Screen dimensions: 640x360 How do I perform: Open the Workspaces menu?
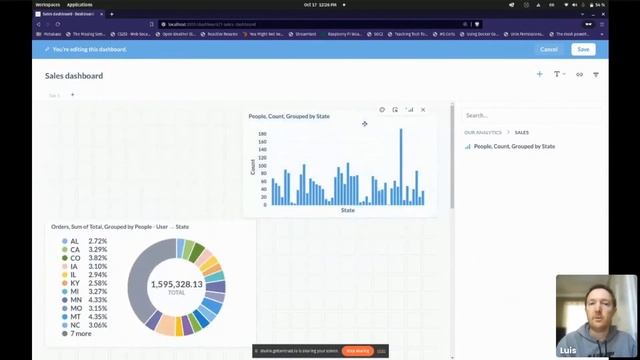(48, 4)
